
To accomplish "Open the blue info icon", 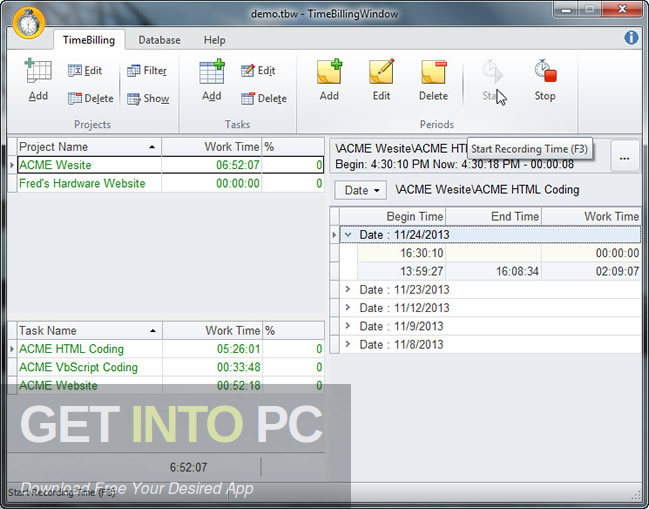I will [631, 38].
